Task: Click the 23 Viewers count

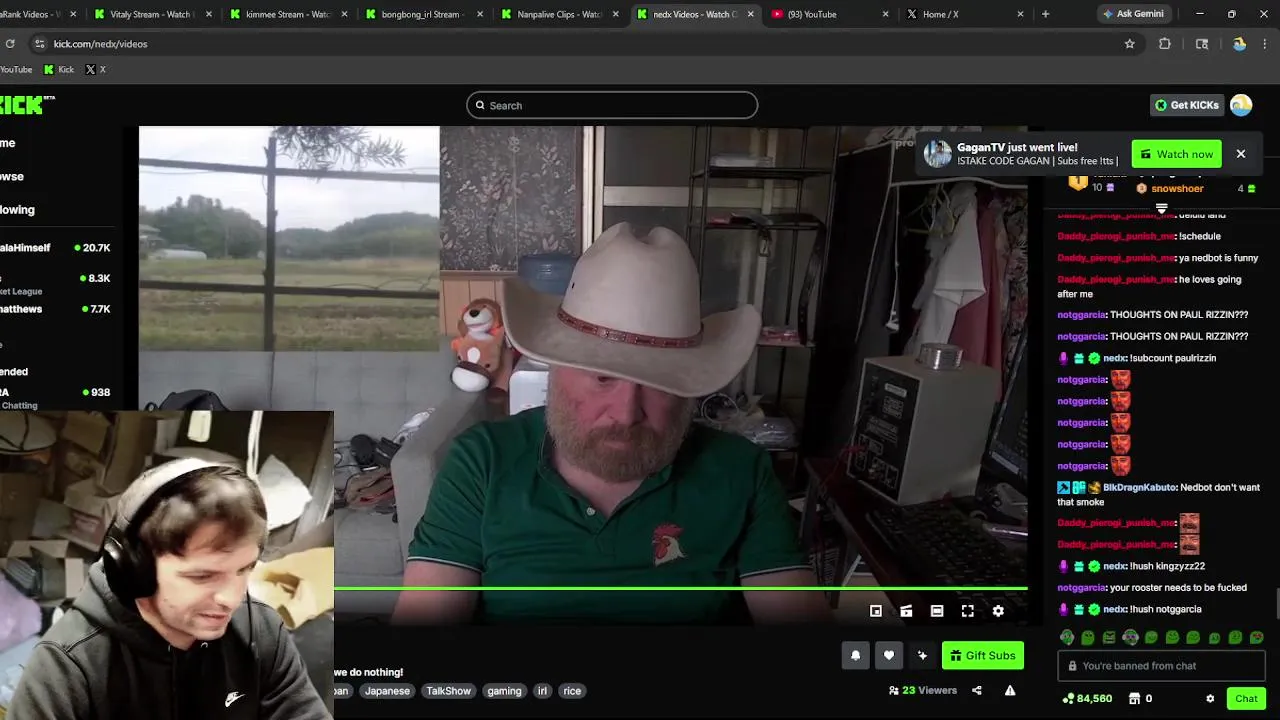Action: pos(923,690)
